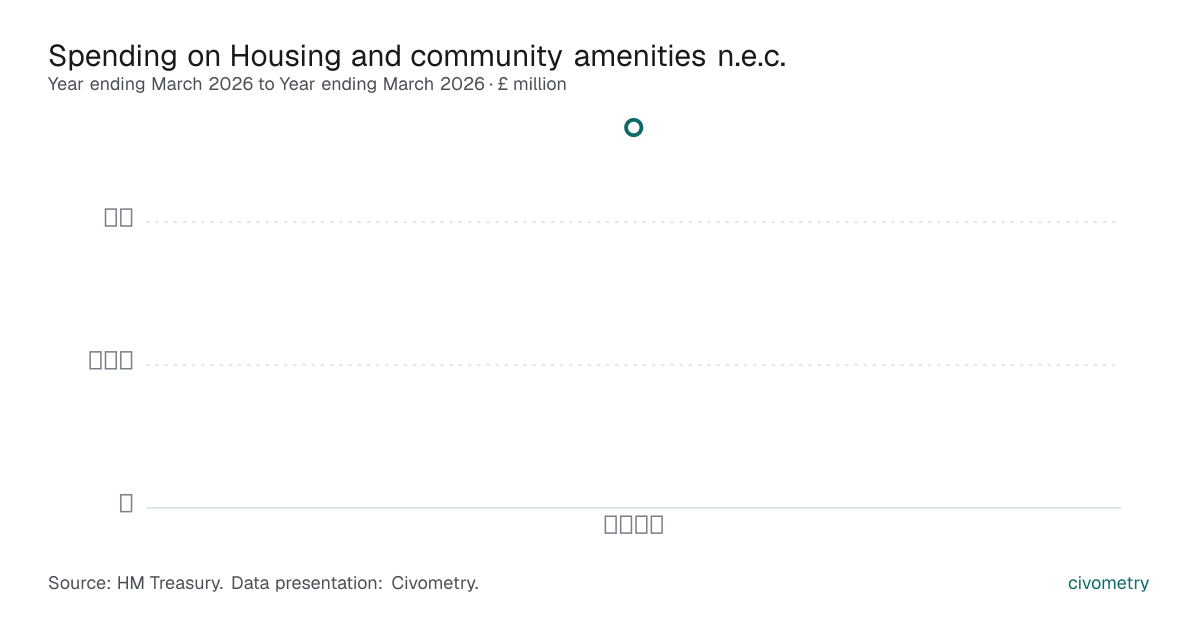Click the middle dotted horizontal gridline
Image resolution: width=1200 pixels, height=630 pixels.
[x=633, y=365]
